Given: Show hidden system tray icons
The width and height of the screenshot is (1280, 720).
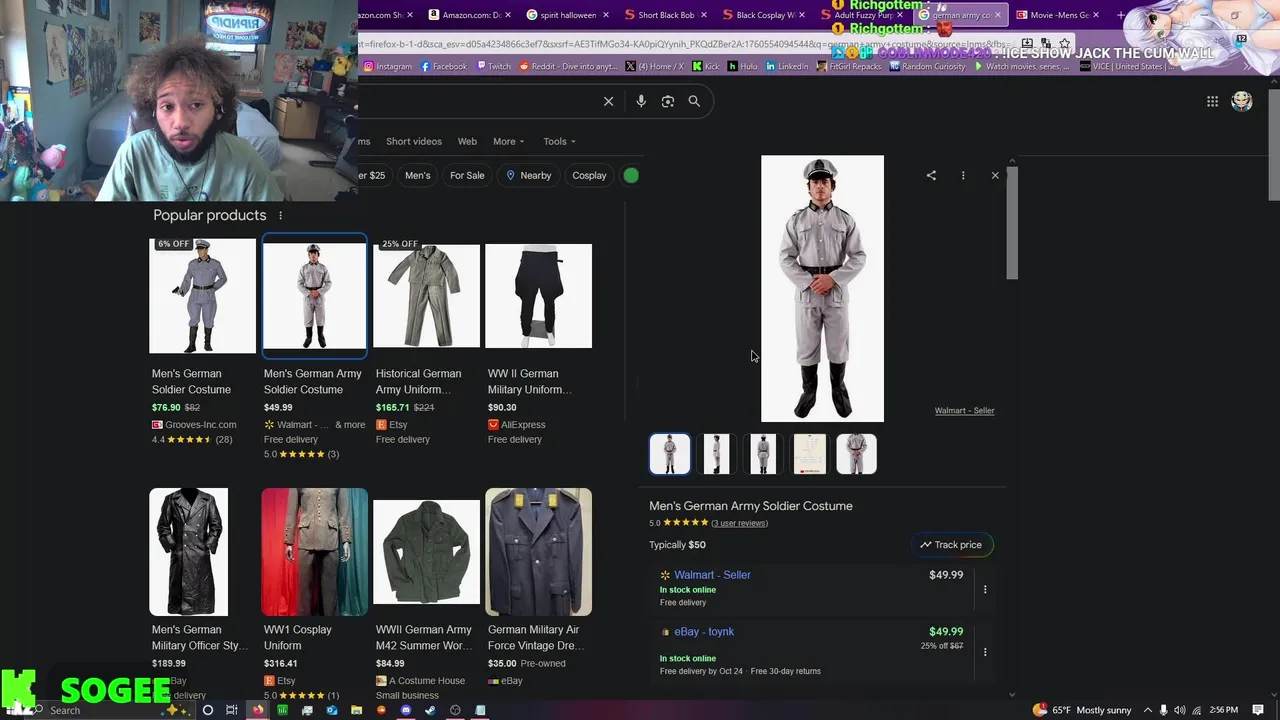Looking at the screenshot, I should pos(1147,710).
